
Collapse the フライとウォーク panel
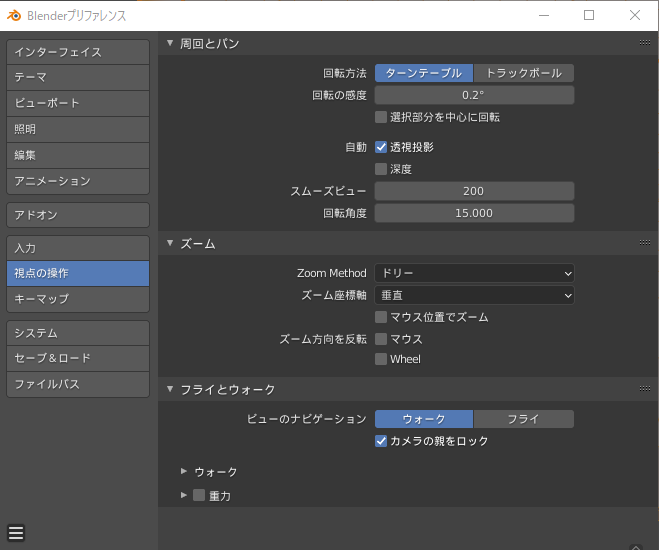point(170,389)
